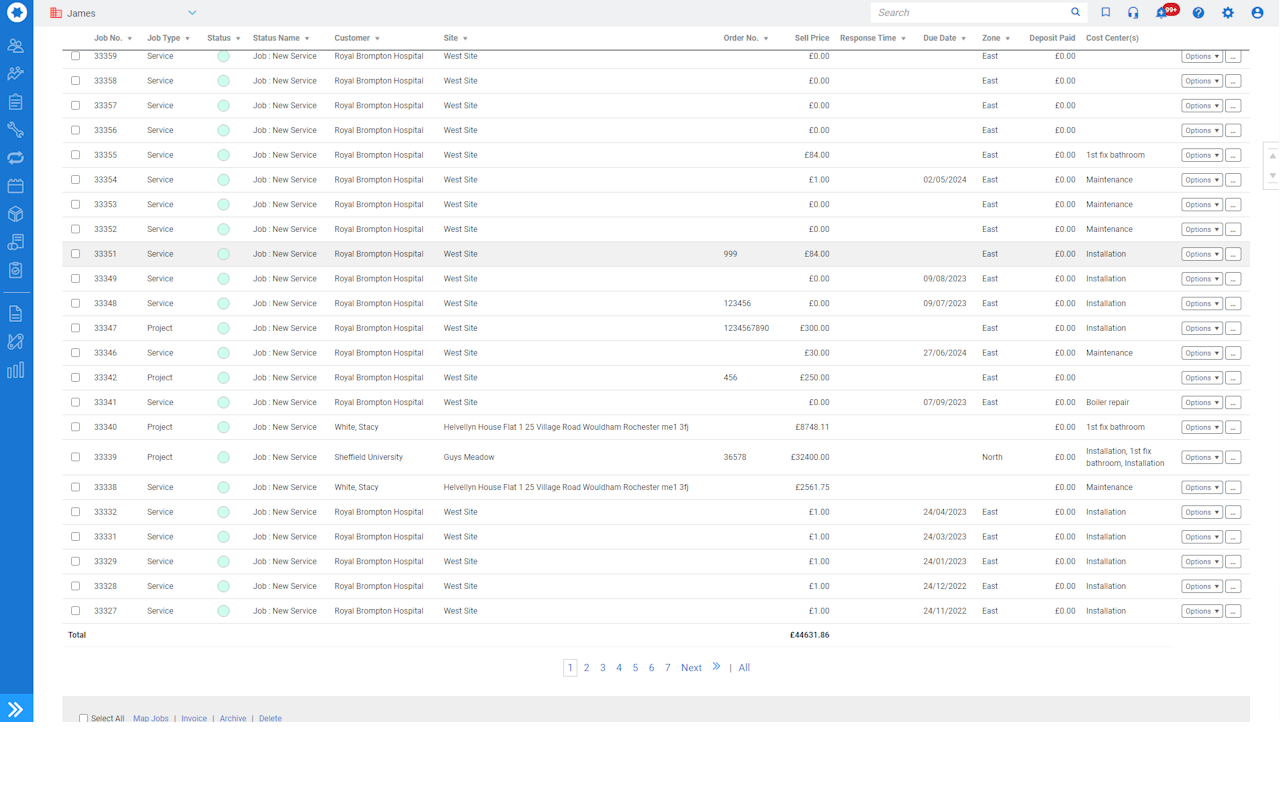Open the line-chart sidebar icon
1280x800 pixels.
pos(16,74)
